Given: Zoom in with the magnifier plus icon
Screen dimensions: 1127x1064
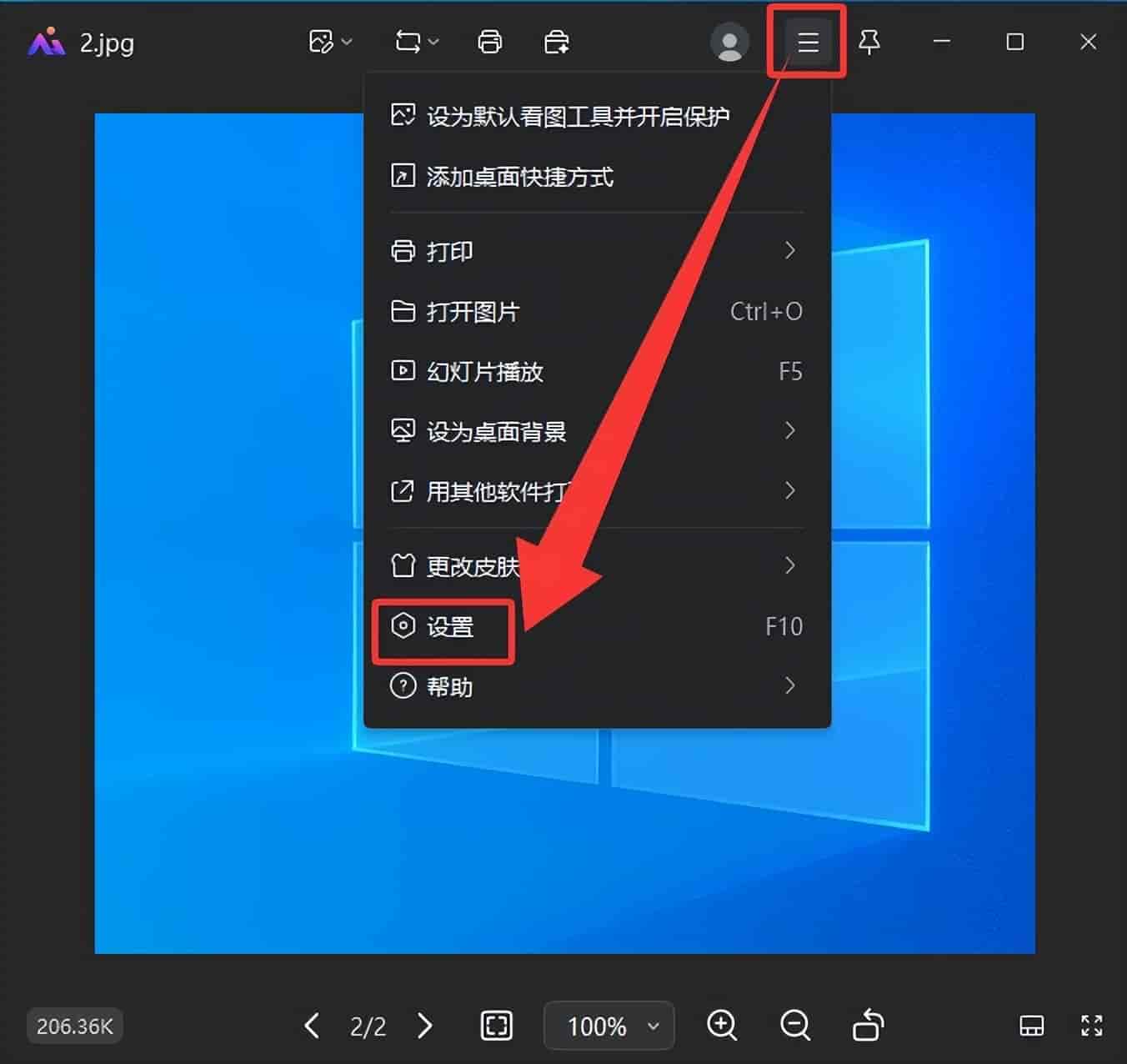Looking at the screenshot, I should tap(722, 1026).
